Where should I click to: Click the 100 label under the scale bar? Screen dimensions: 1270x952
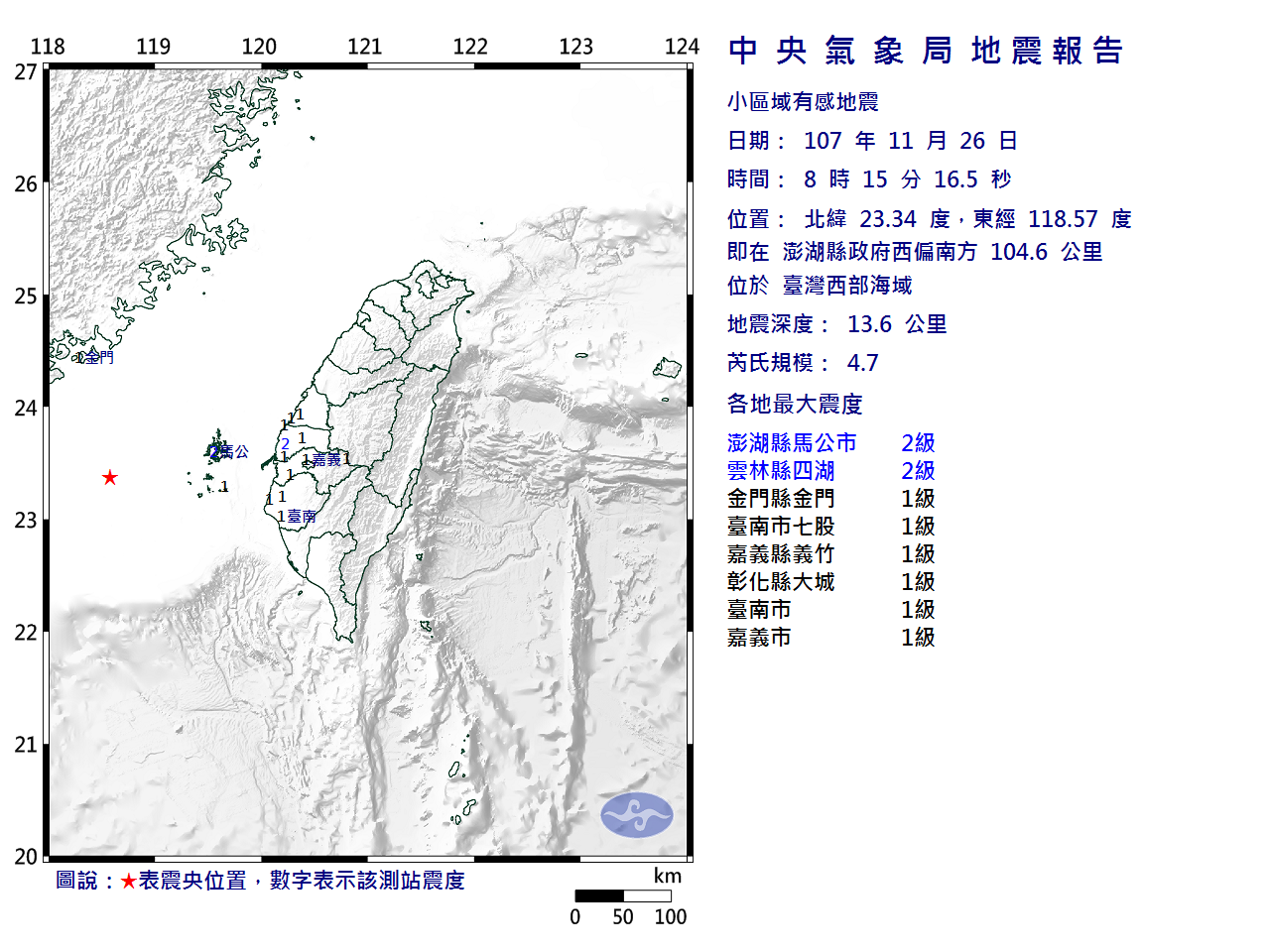[x=671, y=917]
